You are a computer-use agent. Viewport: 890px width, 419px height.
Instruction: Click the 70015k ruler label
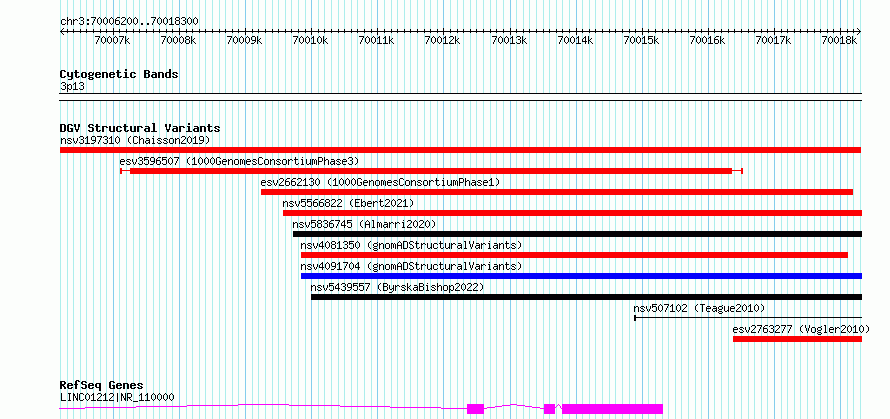641,40
